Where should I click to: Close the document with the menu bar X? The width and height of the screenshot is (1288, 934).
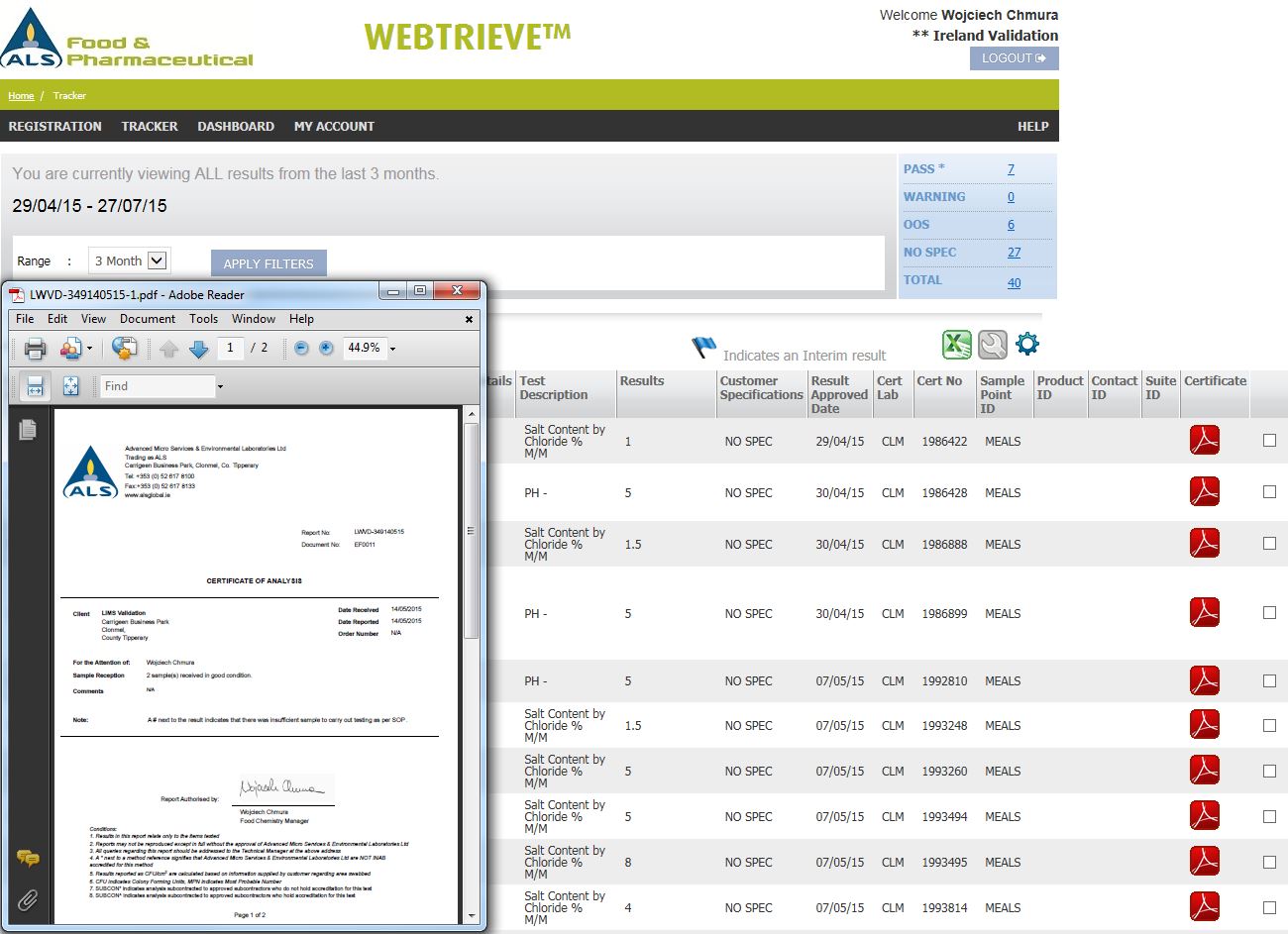[x=469, y=319]
